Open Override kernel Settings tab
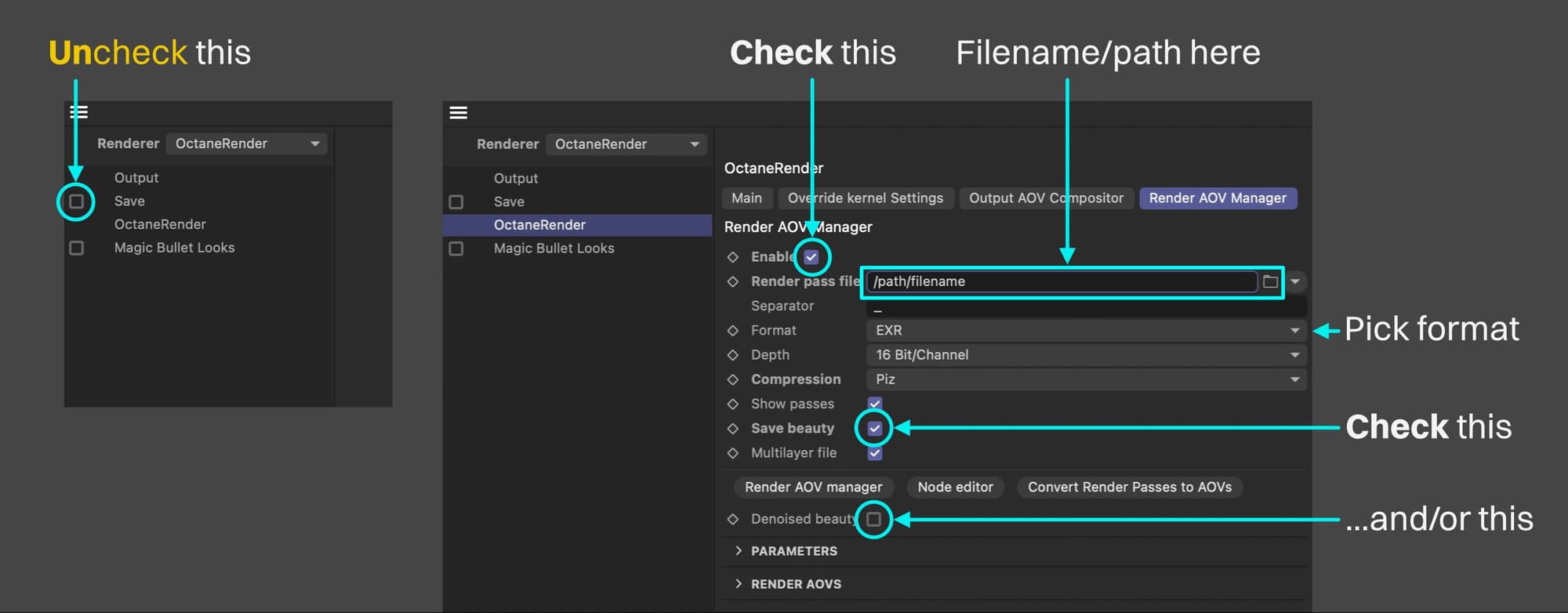 tap(866, 198)
